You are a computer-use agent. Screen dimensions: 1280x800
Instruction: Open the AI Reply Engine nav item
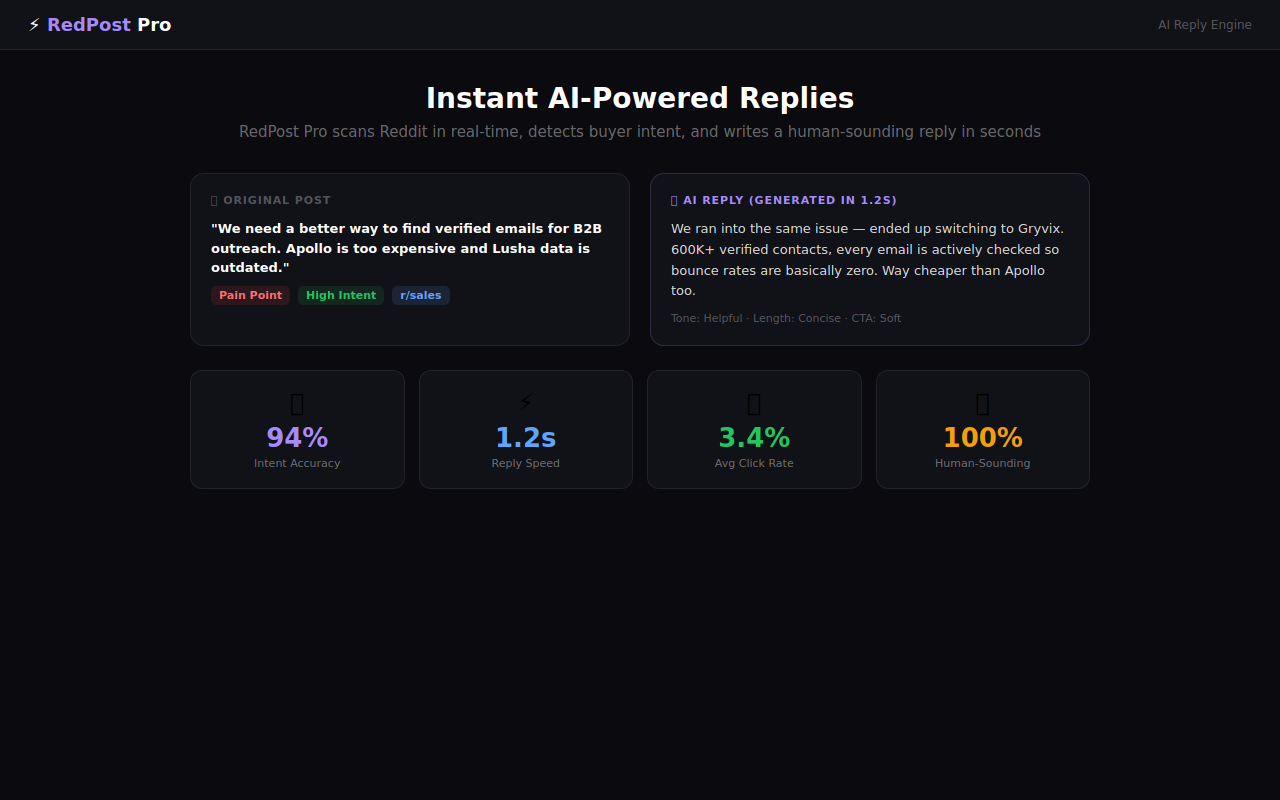point(1205,25)
